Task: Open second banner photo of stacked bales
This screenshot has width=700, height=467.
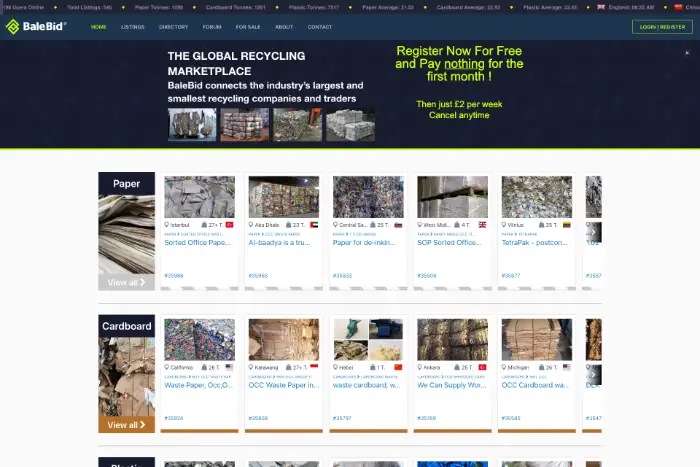Action: [245, 125]
